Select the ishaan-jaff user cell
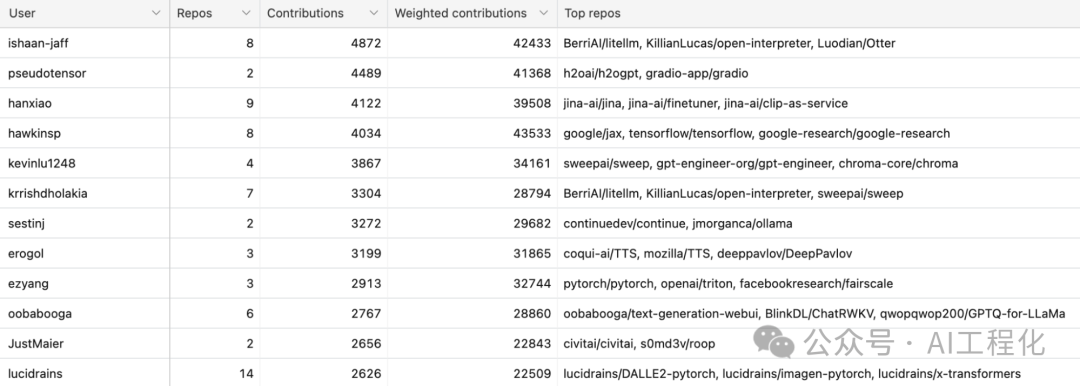The height and width of the screenshot is (386, 1080). (x=85, y=43)
